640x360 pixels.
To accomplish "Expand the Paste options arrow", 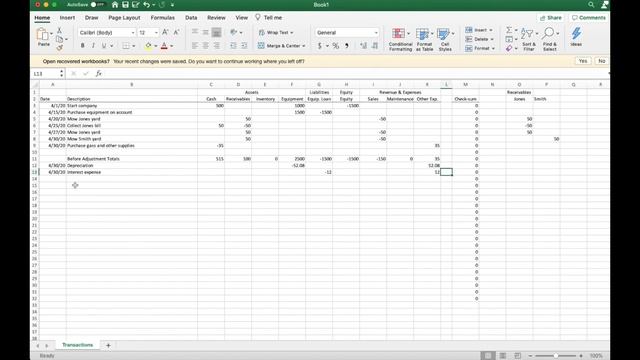I will coord(51,33).
